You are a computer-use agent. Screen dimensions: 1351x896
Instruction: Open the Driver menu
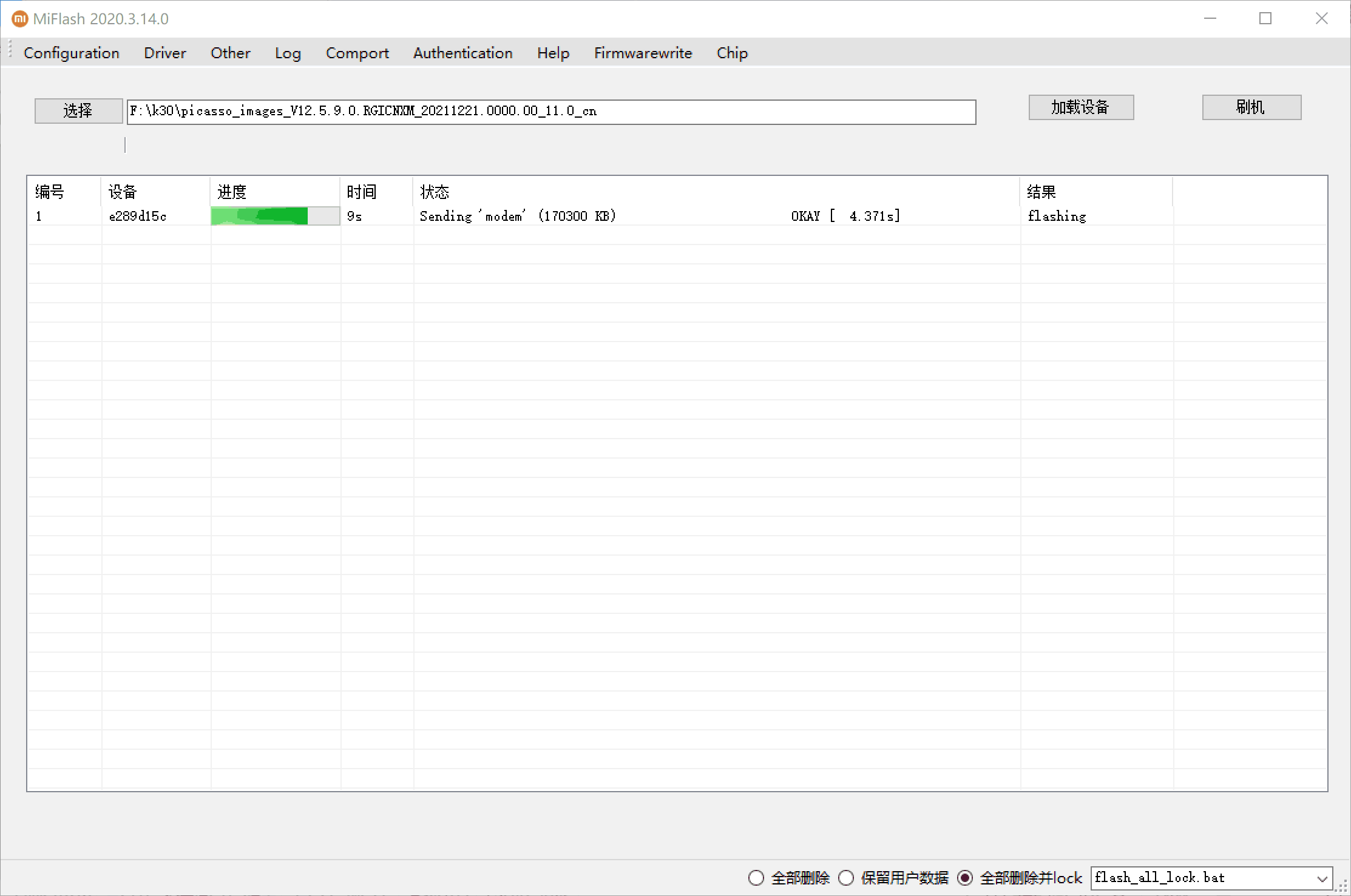164,53
